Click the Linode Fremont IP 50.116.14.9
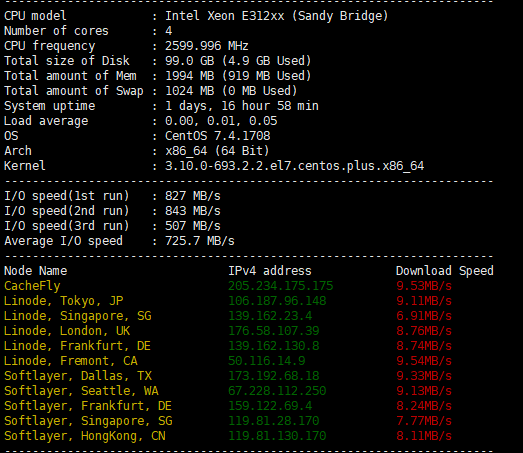The width and height of the screenshot is (523, 453). click(x=267, y=361)
